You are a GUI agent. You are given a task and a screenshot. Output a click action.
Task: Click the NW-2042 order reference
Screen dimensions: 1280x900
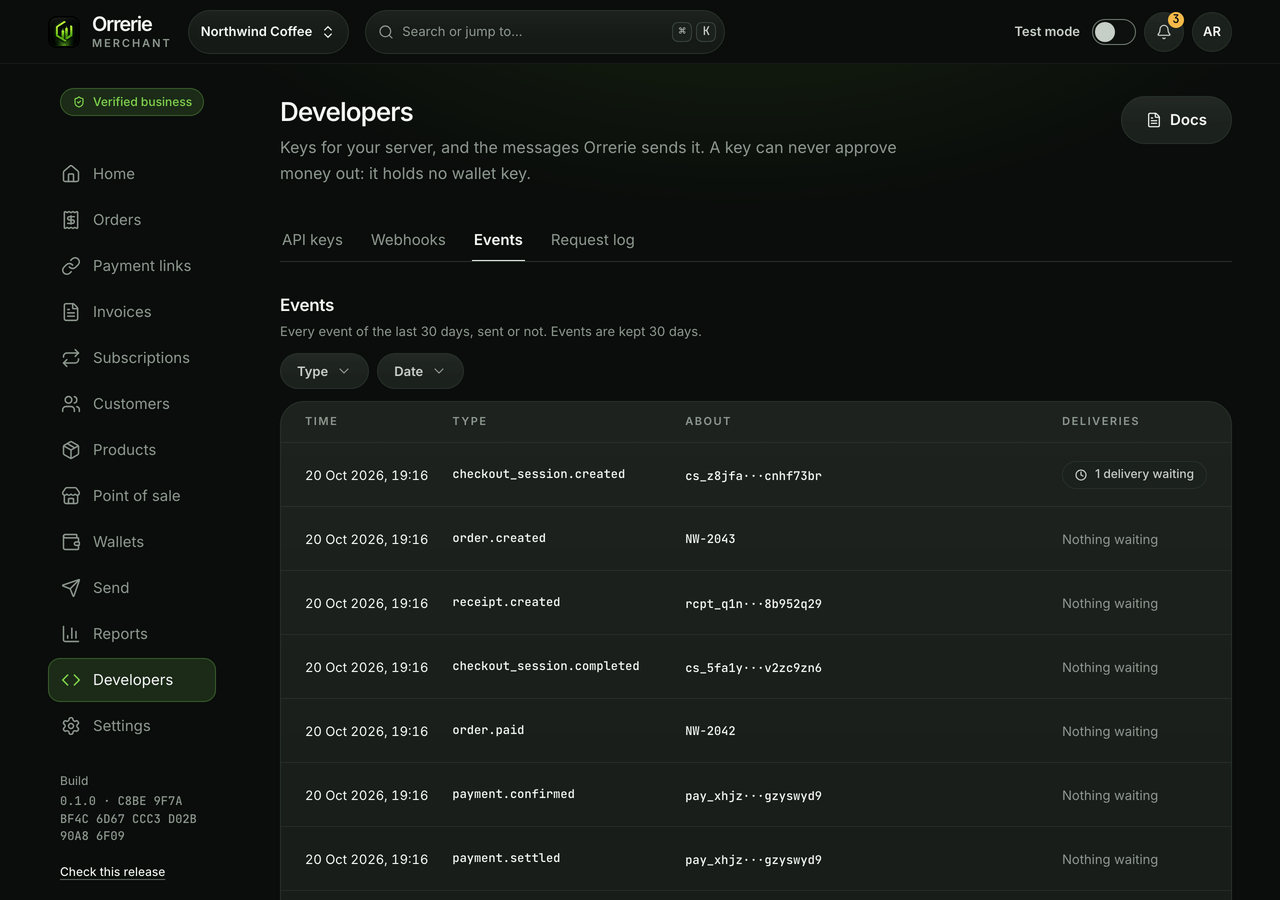pos(710,731)
